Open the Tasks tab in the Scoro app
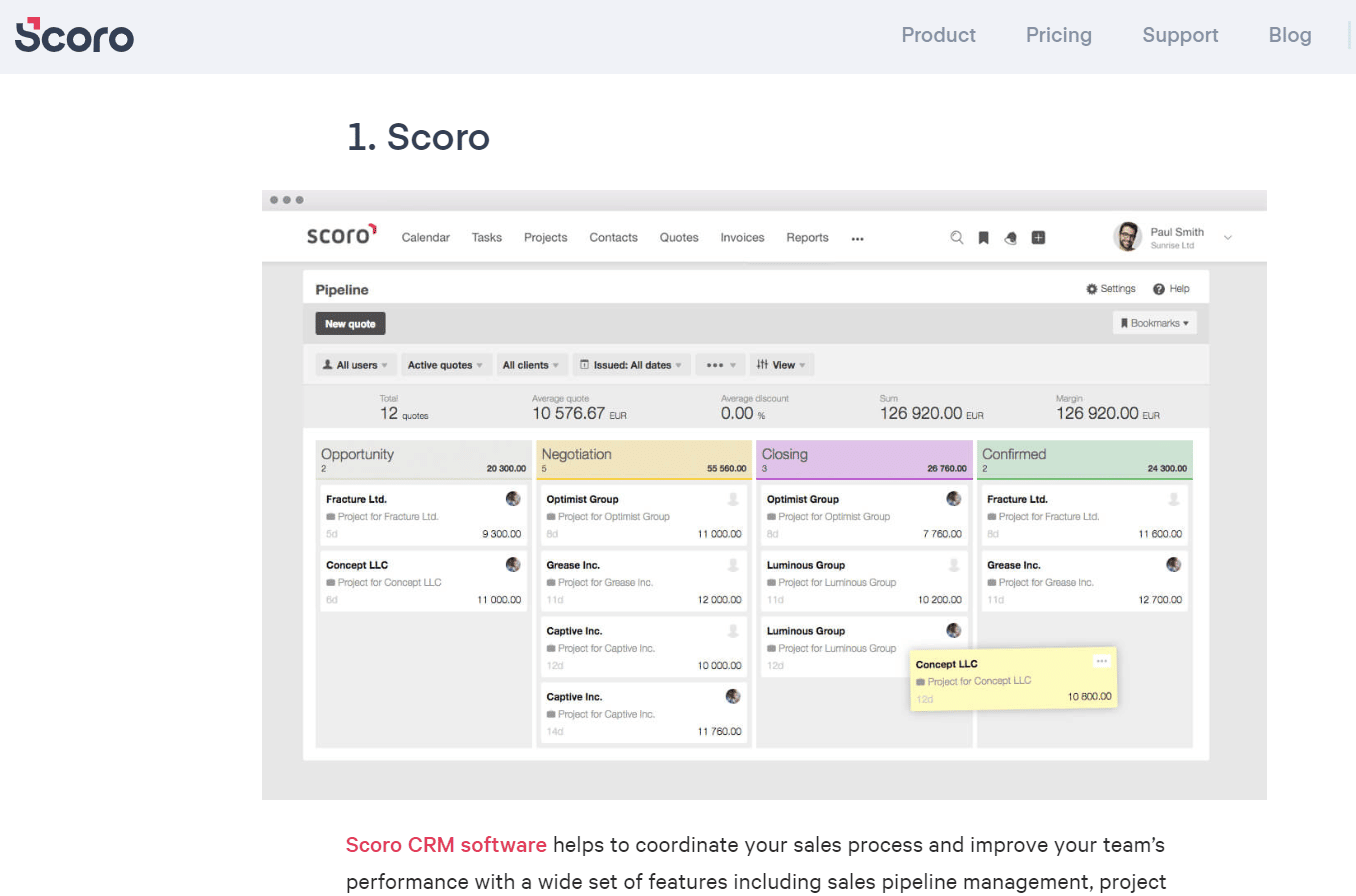 (x=487, y=238)
